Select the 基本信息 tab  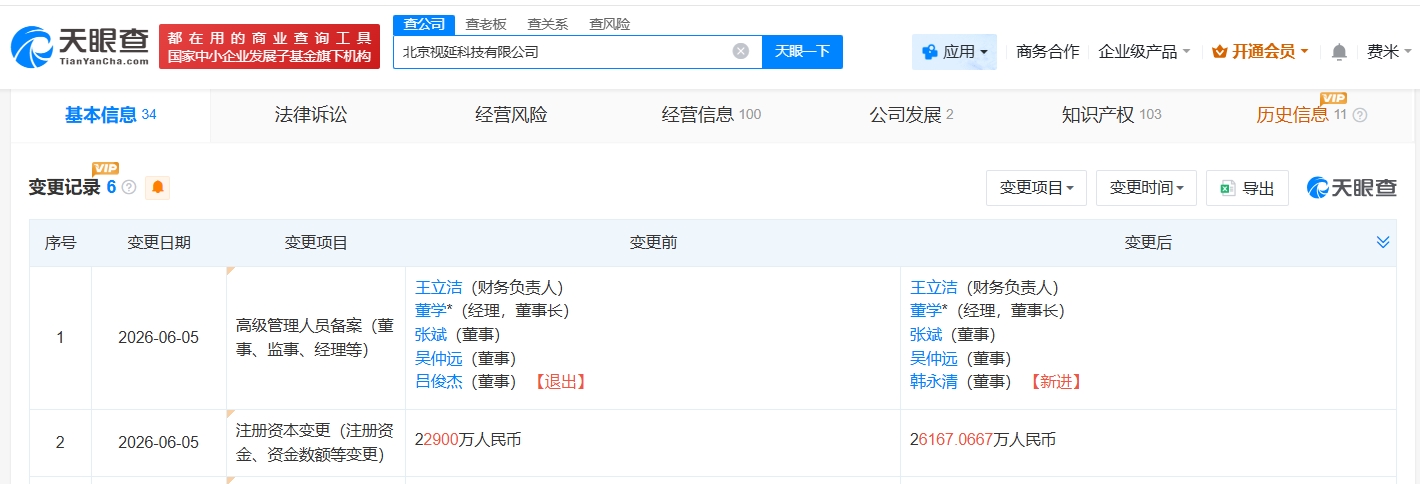point(111,115)
